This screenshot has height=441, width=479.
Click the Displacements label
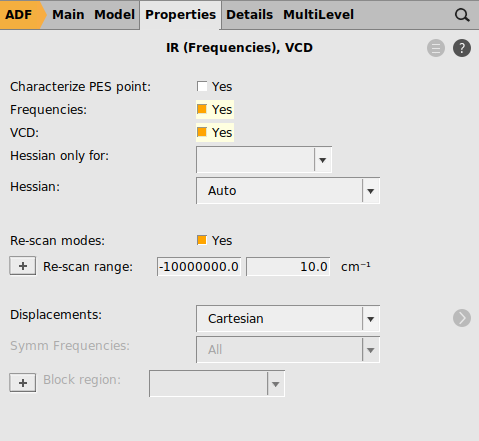tap(56, 315)
